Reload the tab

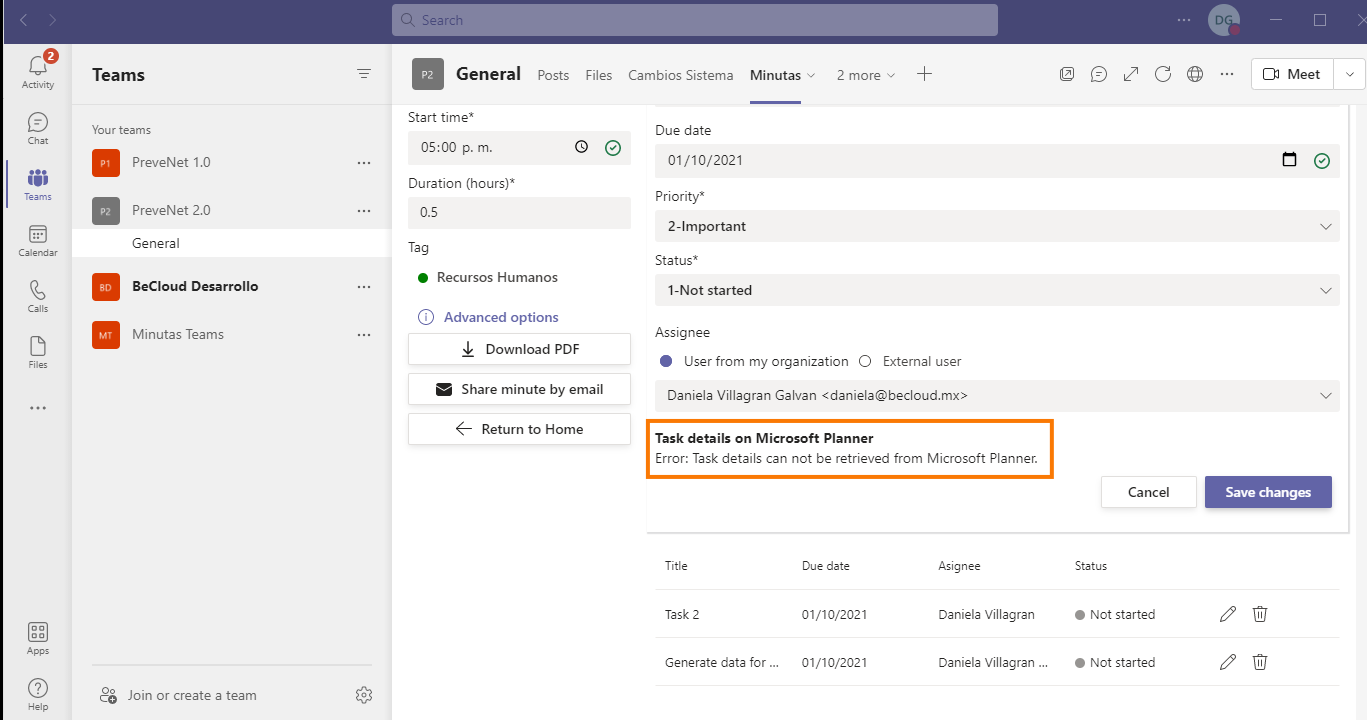[x=1163, y=74]
